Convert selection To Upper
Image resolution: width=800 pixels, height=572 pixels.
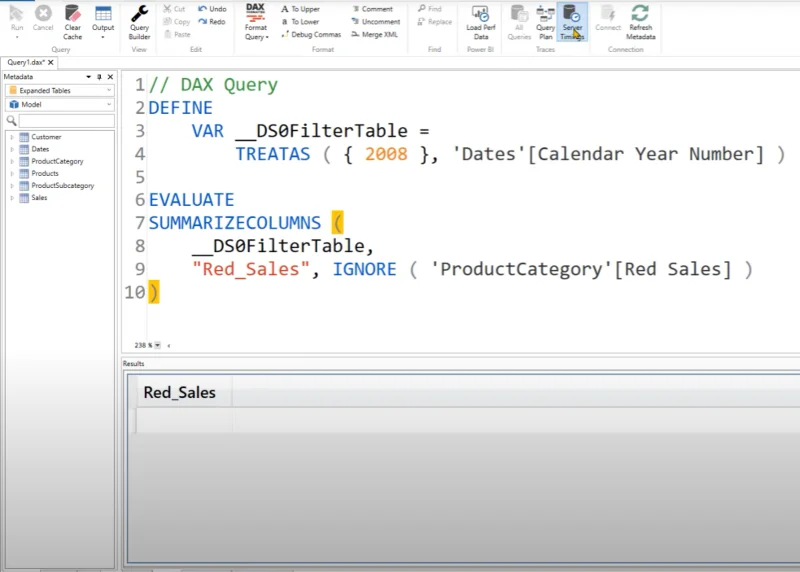[301, 9]
